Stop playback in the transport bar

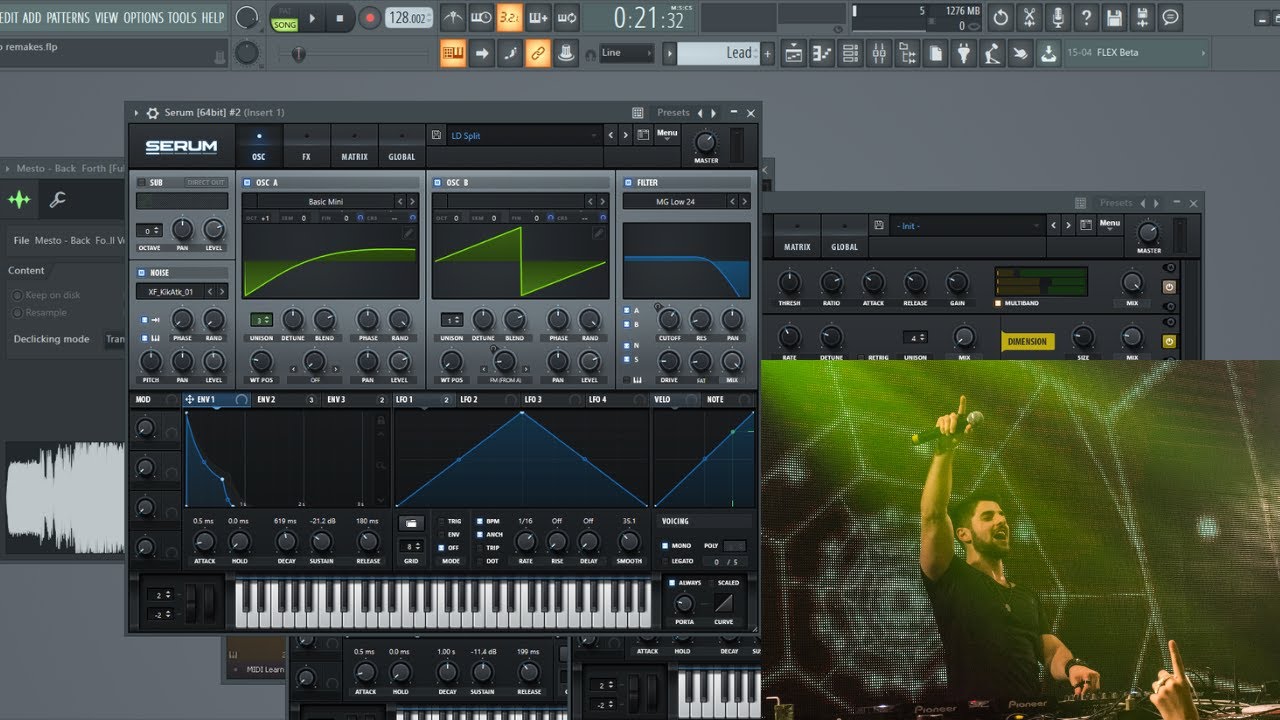coord(340,18)
